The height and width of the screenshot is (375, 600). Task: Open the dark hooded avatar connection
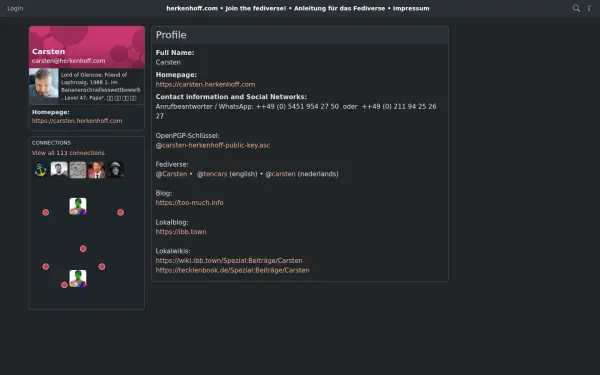click(115, 170)
